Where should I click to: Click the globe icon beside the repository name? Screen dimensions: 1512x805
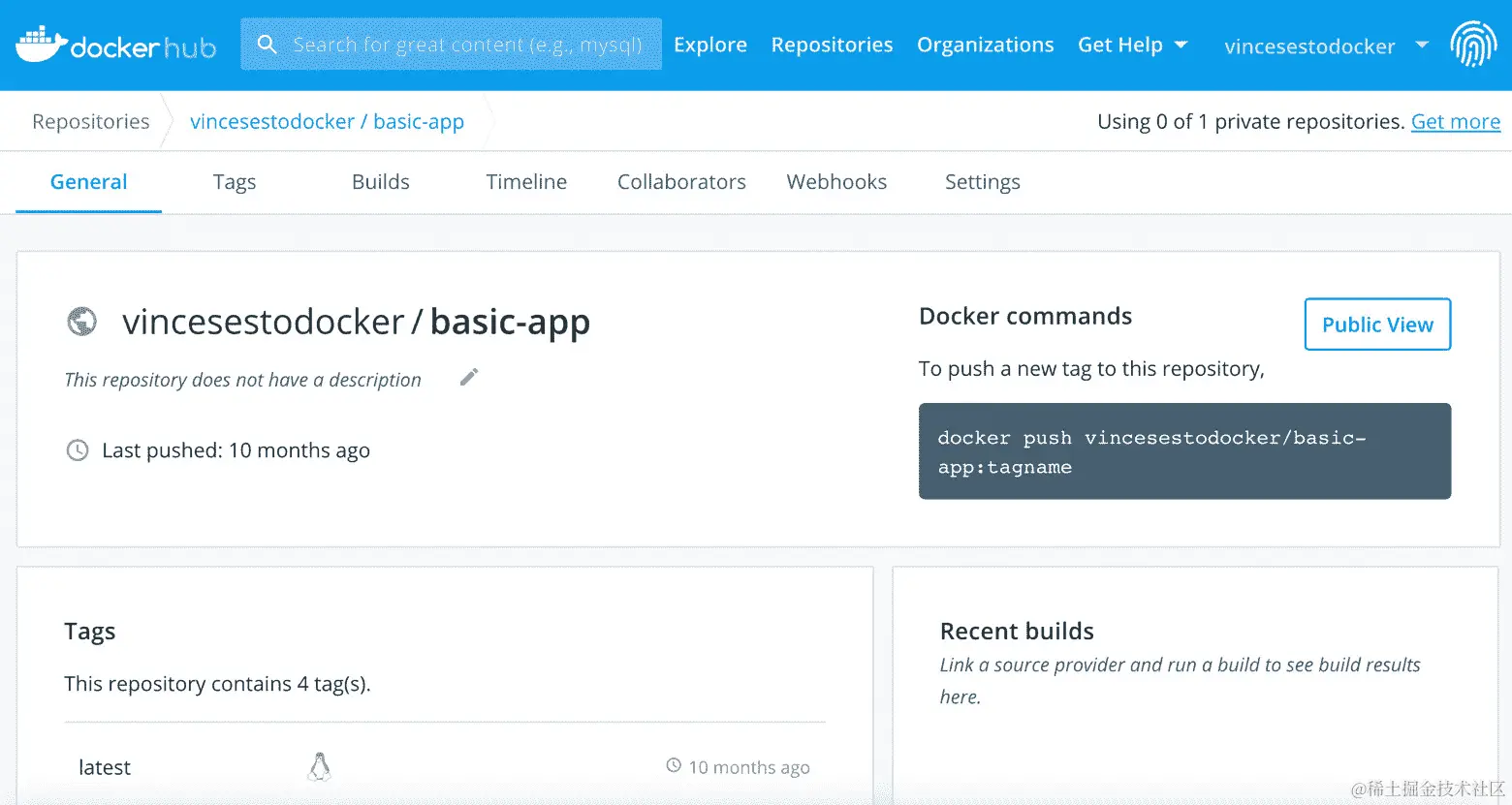click(81, 321)
